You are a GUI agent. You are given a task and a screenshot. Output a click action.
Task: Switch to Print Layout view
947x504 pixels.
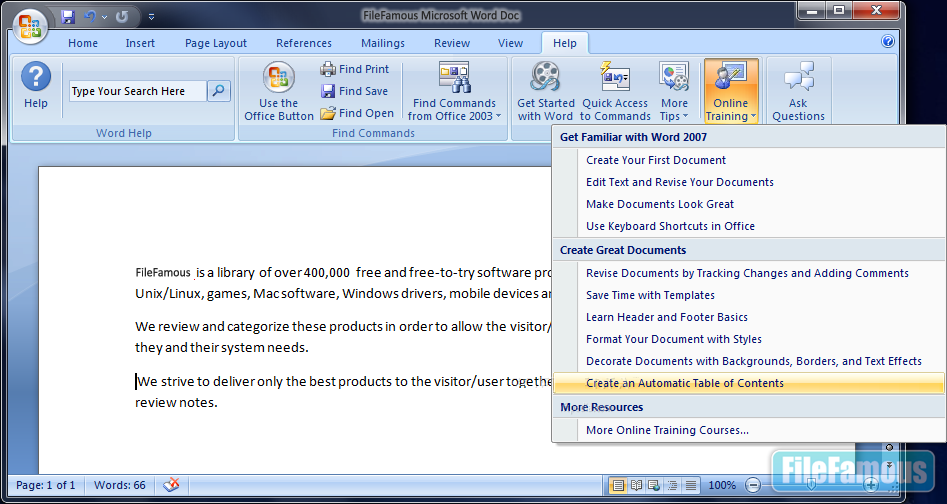click(617, 485)
